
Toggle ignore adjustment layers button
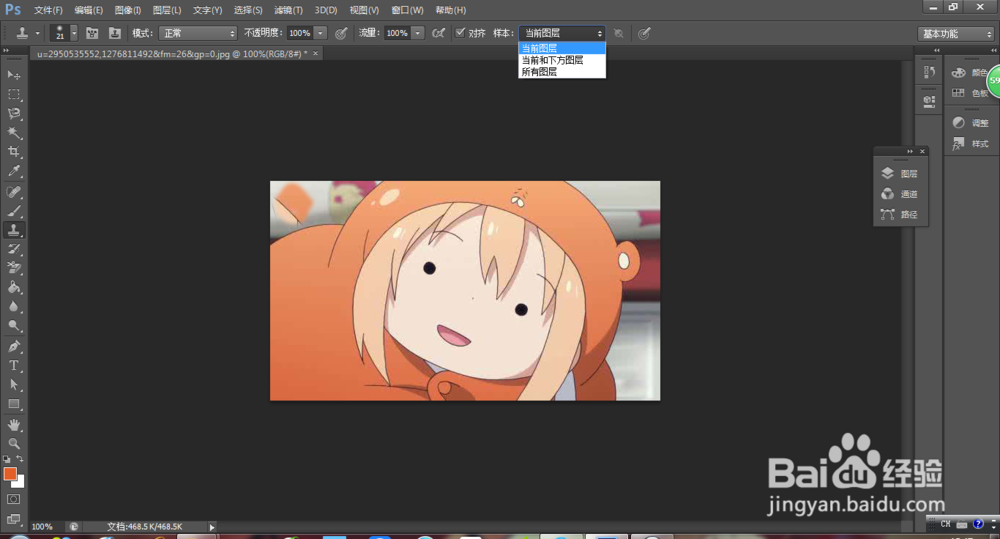pyautogui.click(x=618, y=33)
